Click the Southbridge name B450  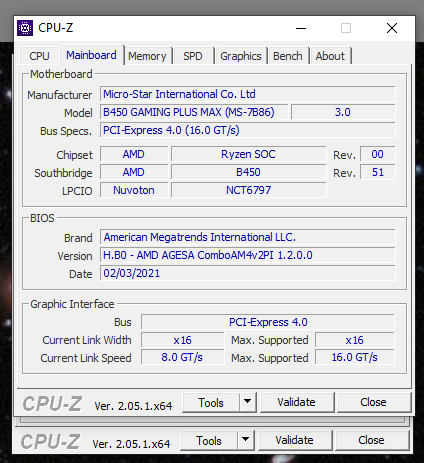click(x=248, y=172)
